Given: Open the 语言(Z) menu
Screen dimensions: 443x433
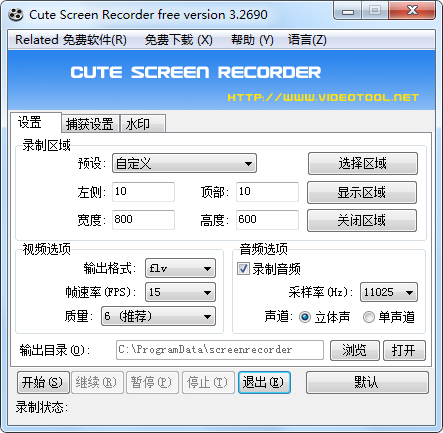Looking at the screenshot, I should click(307, 40).
